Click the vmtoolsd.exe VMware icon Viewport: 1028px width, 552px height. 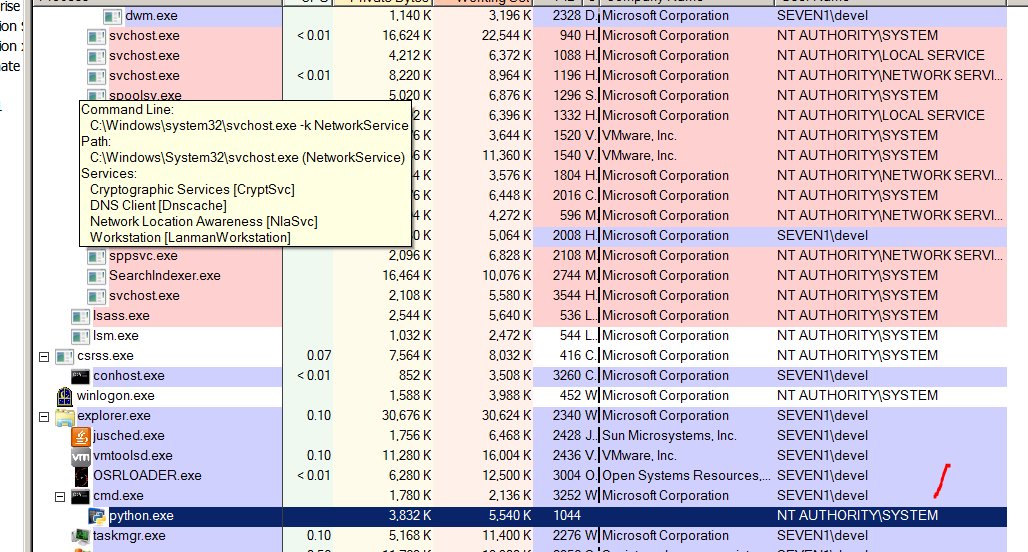point(81,456)
